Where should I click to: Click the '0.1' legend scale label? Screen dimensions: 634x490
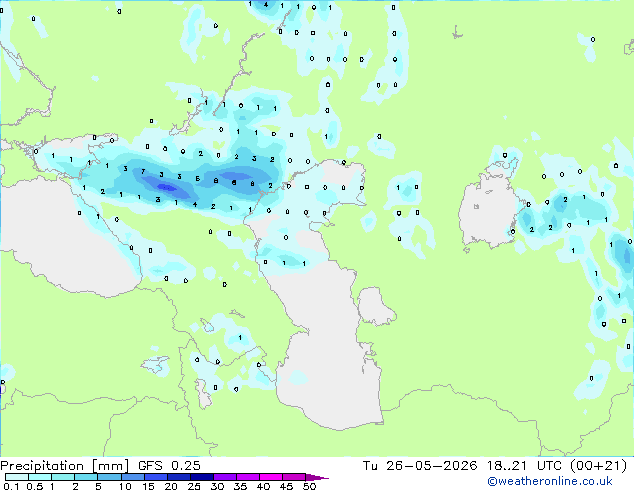click(x=11, y=486)
